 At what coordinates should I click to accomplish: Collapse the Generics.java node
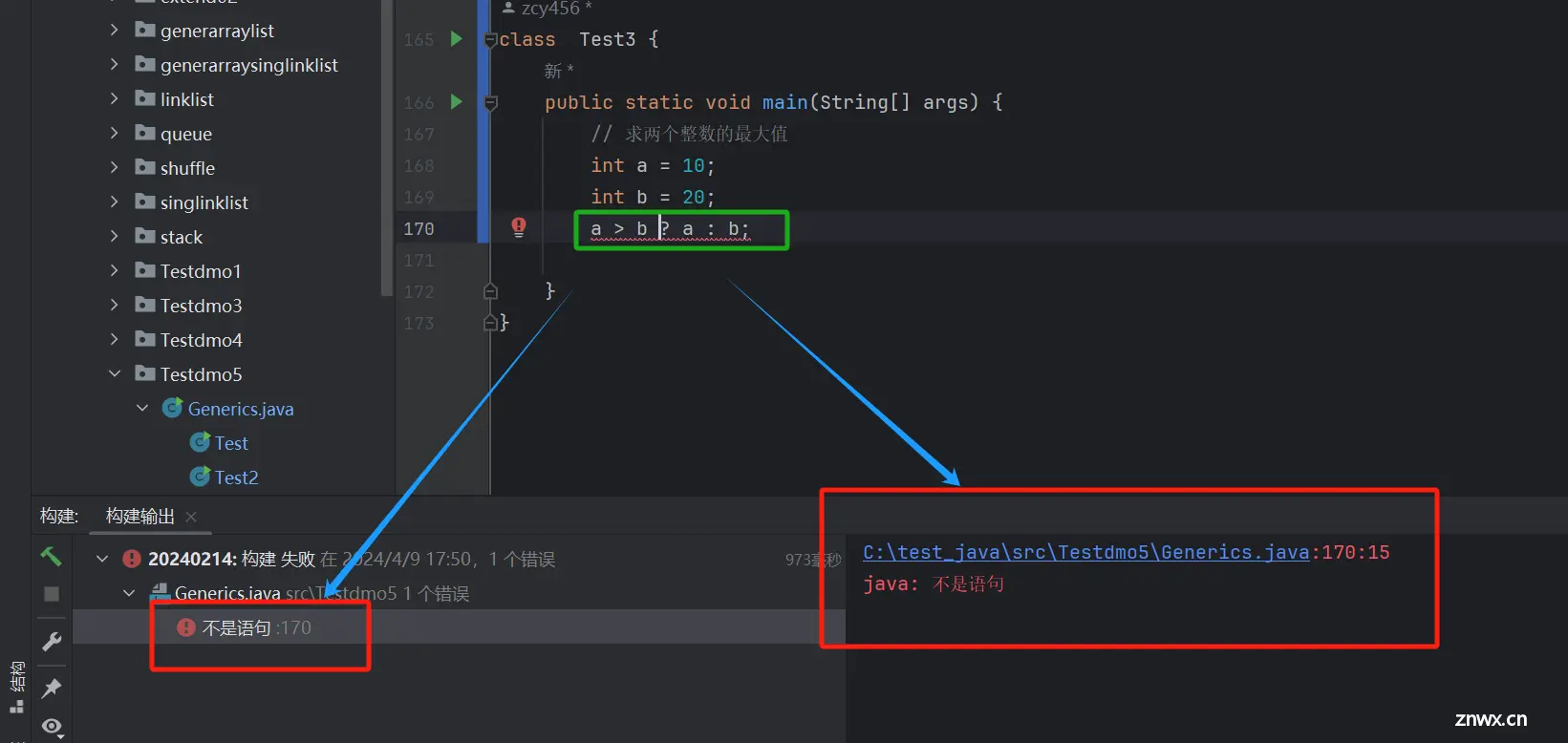coord(142,409)
